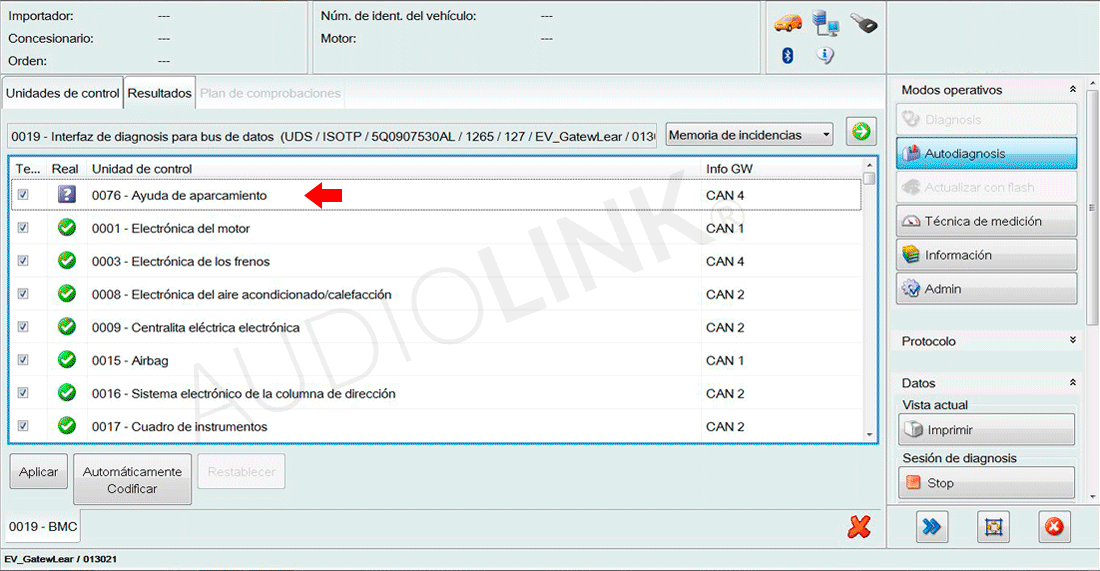Click the car key ignition icon
The image size is (1100, 571).
(863, 23)
